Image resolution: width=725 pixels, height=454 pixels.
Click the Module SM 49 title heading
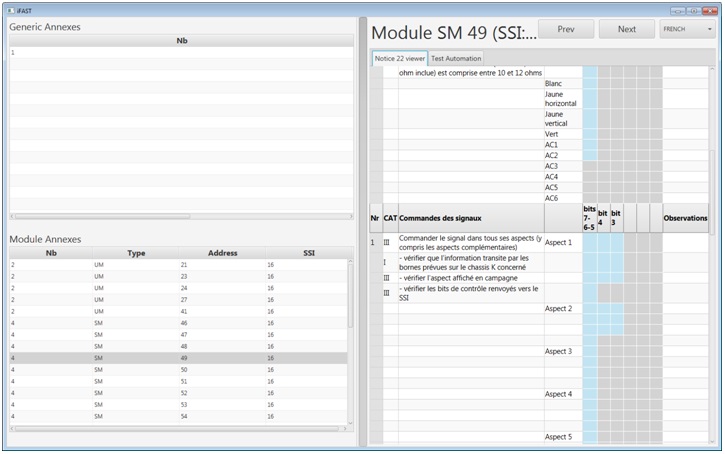pyautogui.click(x=454, y=33)
